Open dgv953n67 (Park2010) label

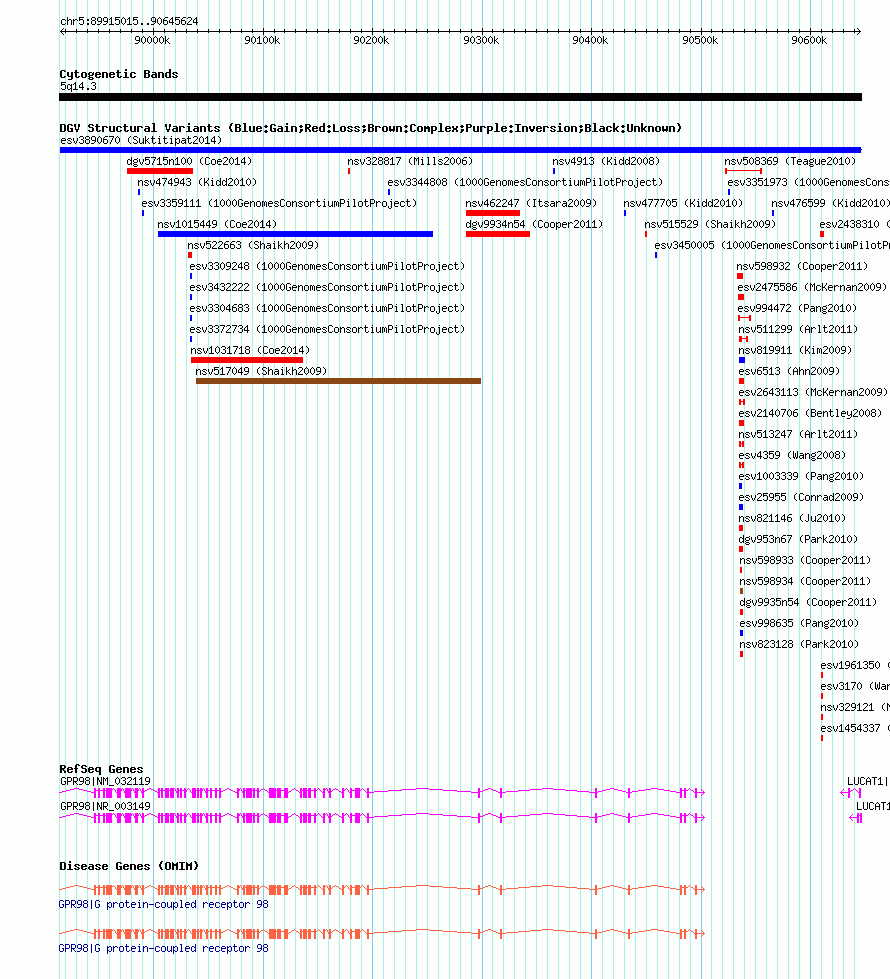(798, 539)
